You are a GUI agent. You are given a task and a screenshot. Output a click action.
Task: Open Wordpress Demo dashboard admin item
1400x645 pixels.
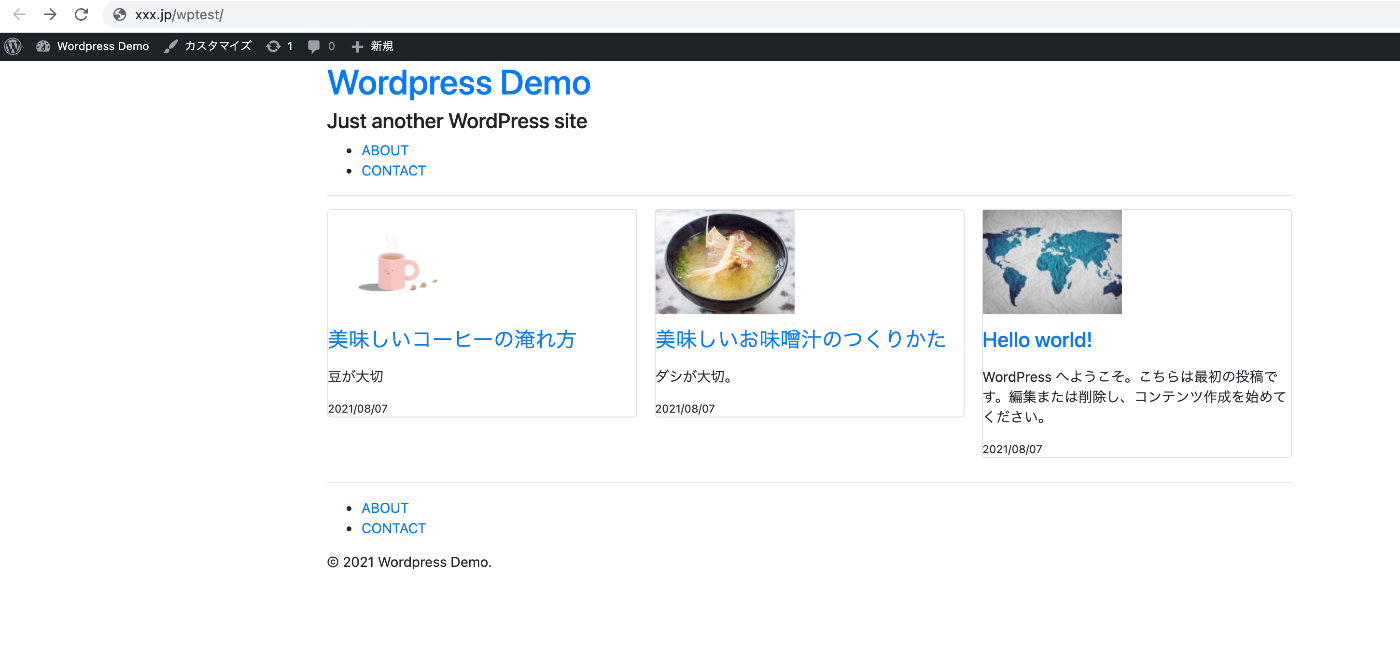[92, 46]
